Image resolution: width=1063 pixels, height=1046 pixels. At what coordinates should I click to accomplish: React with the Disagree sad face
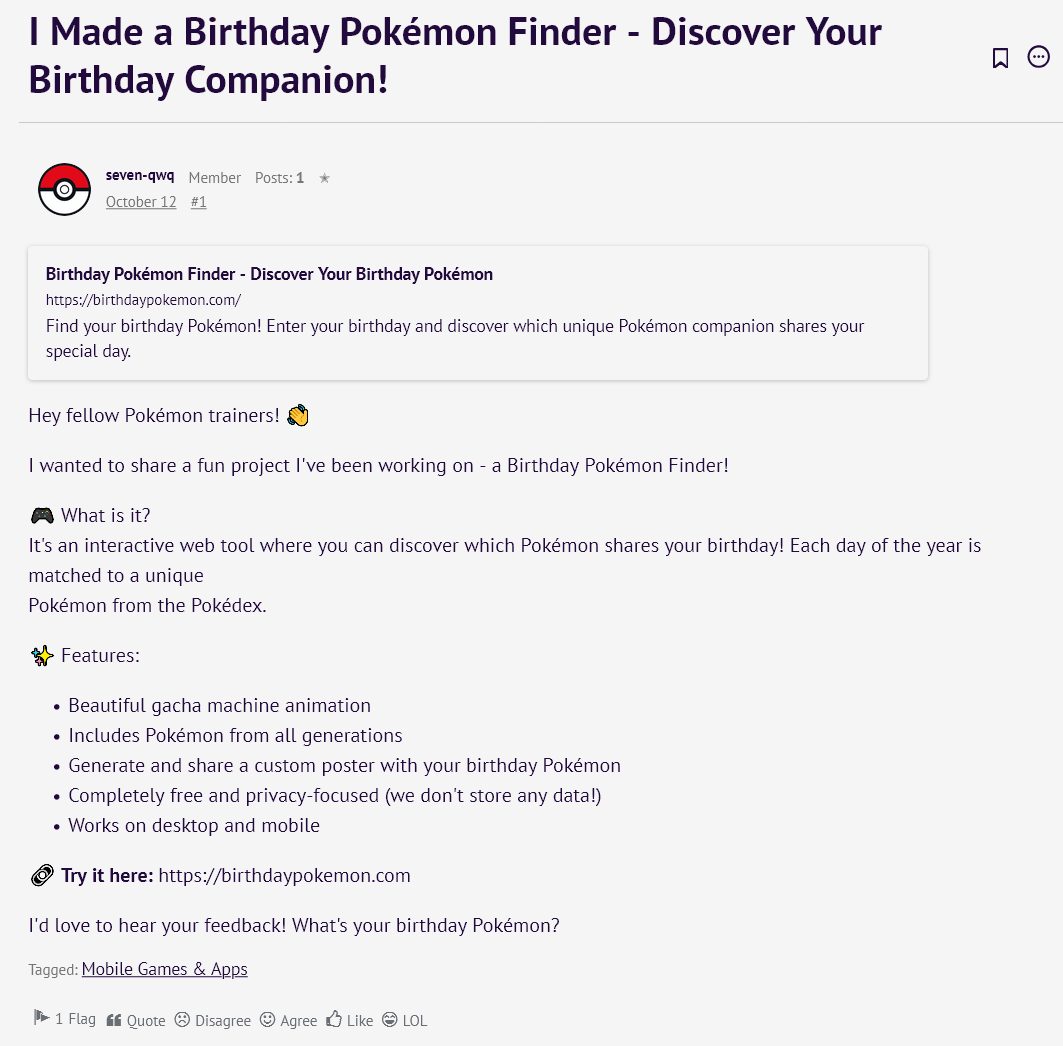tap(182, 1020)
